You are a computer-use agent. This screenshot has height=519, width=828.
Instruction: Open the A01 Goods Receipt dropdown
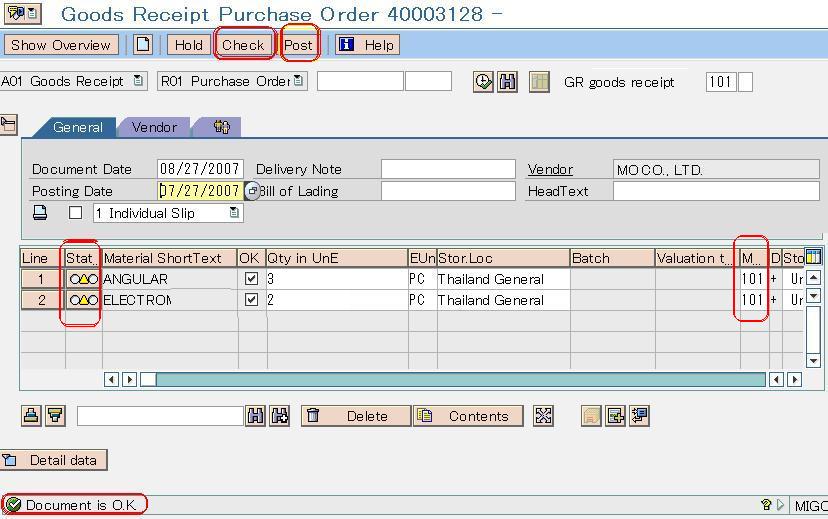138,81
